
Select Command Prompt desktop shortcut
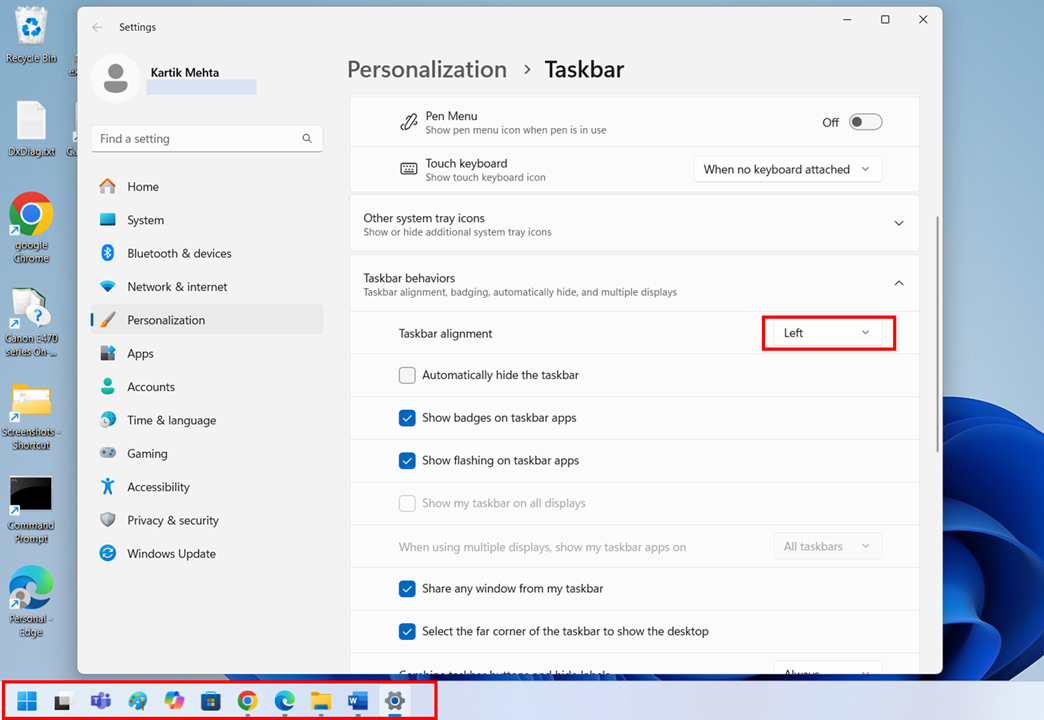coord(31,510)
